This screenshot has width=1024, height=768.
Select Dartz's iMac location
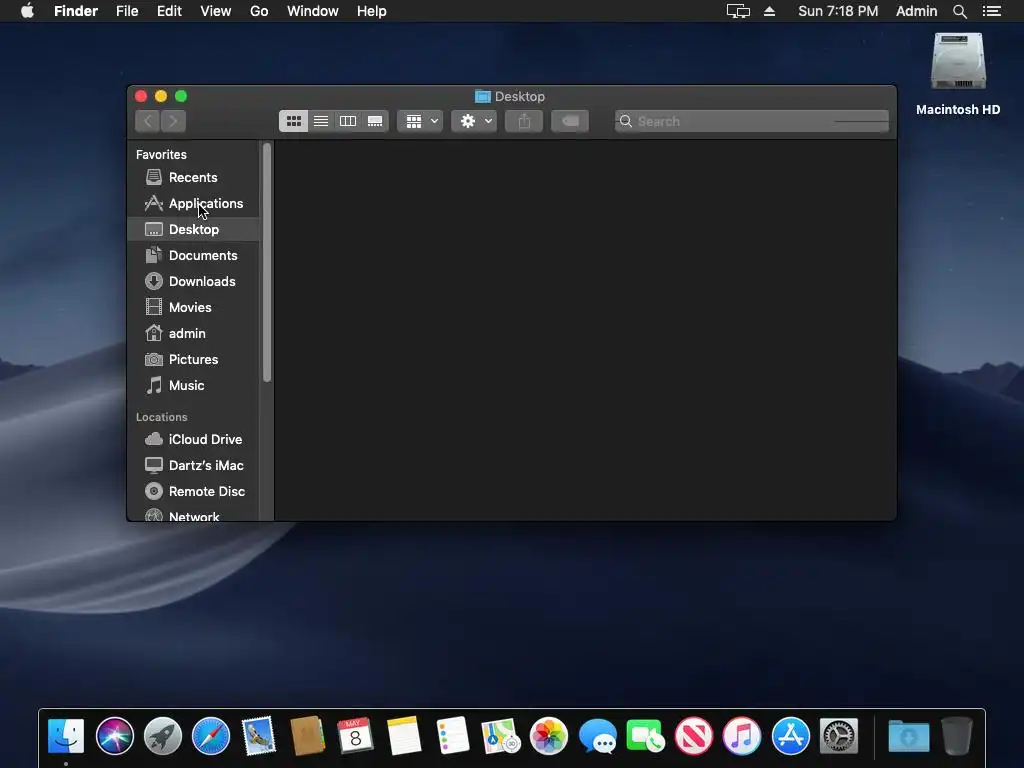click(x=193, y=465)
